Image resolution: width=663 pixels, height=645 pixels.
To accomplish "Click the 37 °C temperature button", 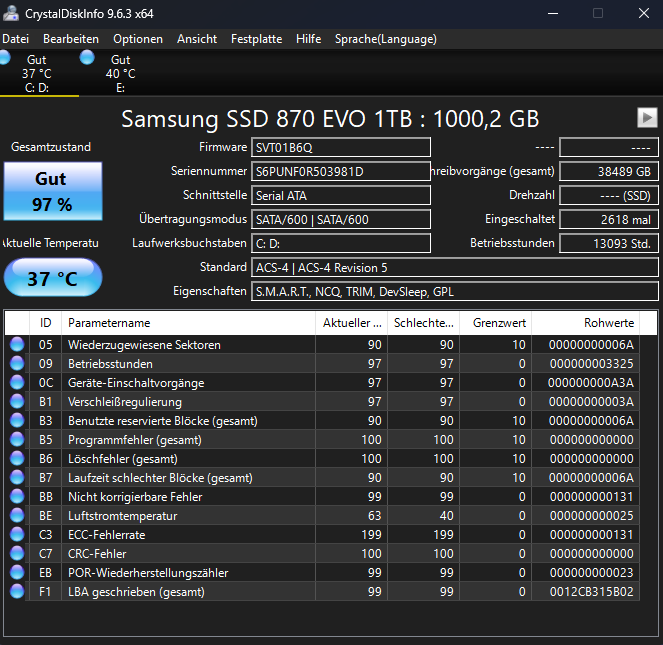I will point(53,277).
